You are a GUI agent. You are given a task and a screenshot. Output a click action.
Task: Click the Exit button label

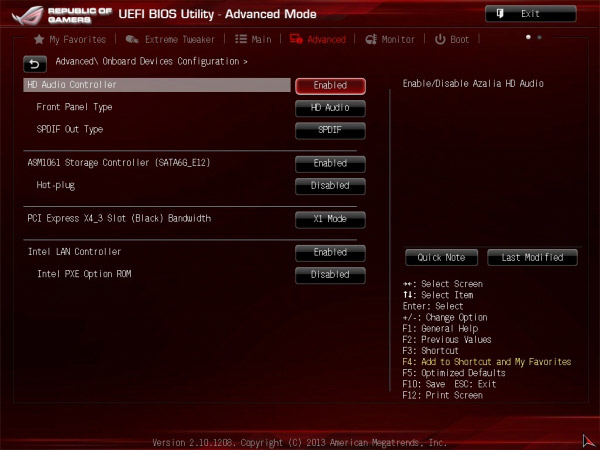pos(530,14)
